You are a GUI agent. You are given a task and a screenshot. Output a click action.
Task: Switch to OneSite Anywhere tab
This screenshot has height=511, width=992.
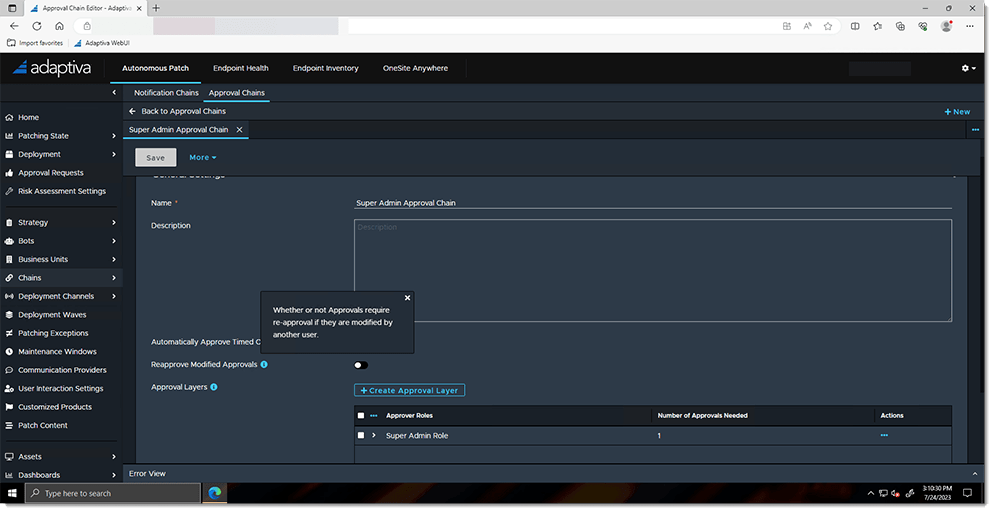[x=415, y=68]
